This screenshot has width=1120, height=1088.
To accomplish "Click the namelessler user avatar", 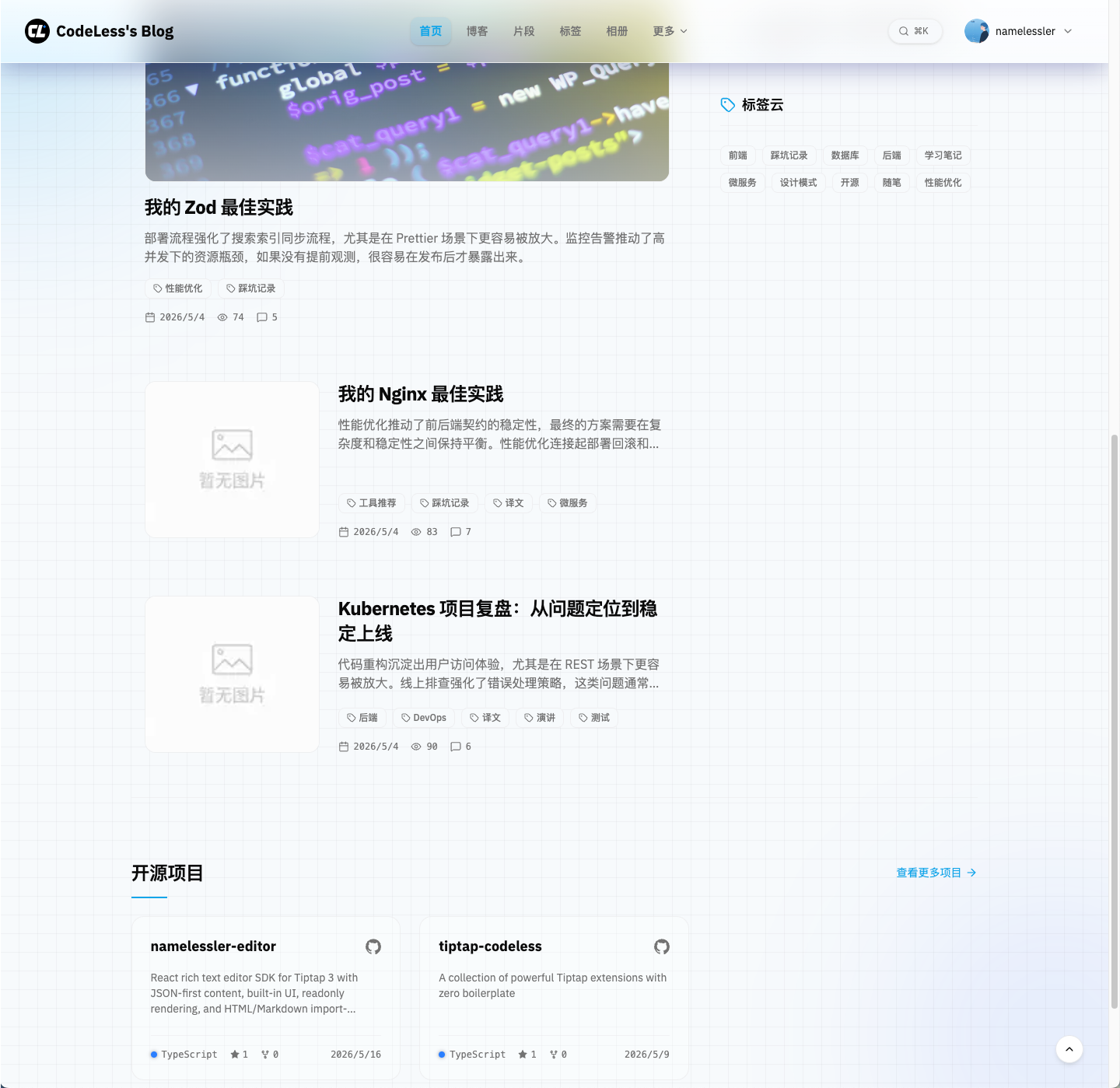I will point(977,31).
